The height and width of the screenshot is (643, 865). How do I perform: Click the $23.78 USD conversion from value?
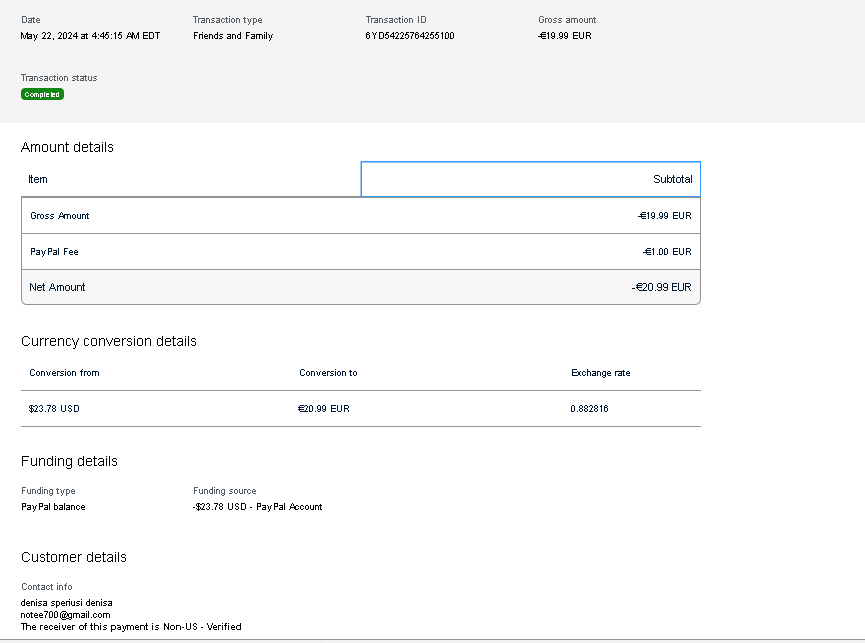point(53,409)
